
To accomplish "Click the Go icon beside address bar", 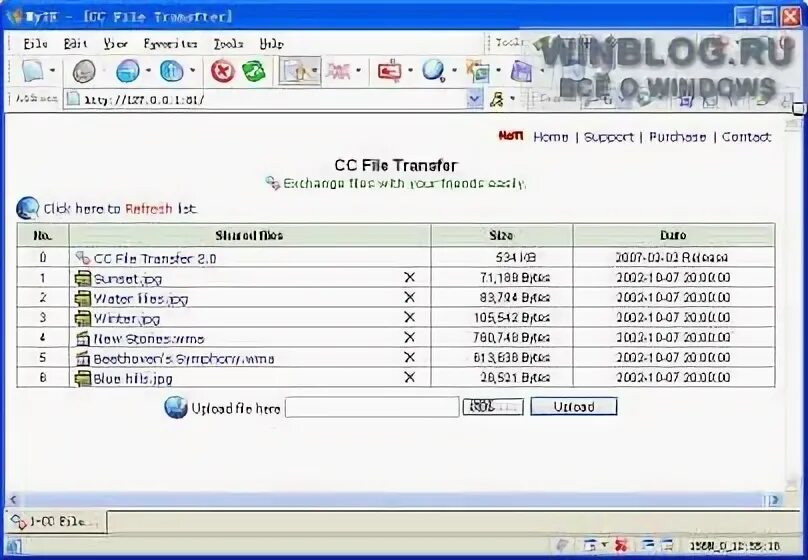I will tap(497, 99).
